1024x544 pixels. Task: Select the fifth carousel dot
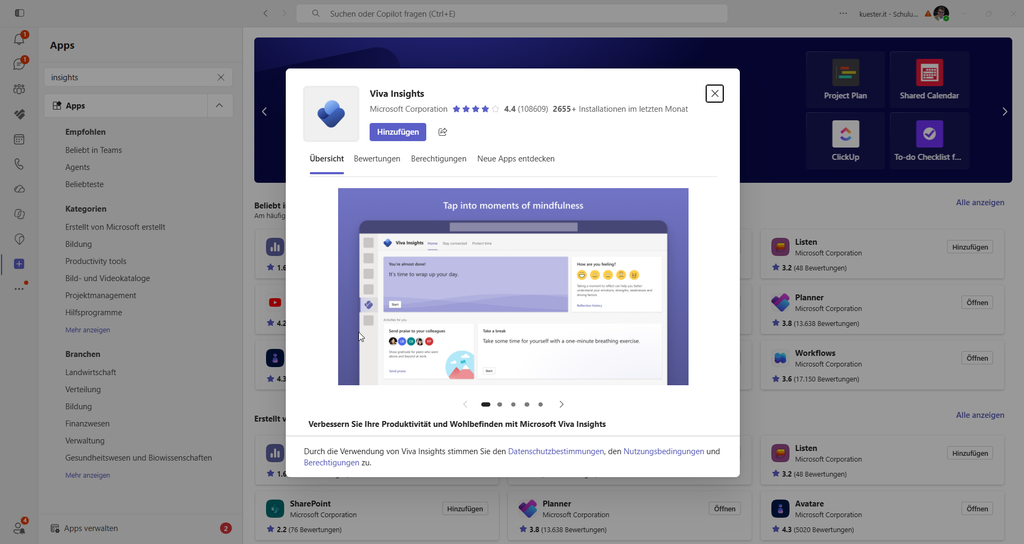[540, 404]
